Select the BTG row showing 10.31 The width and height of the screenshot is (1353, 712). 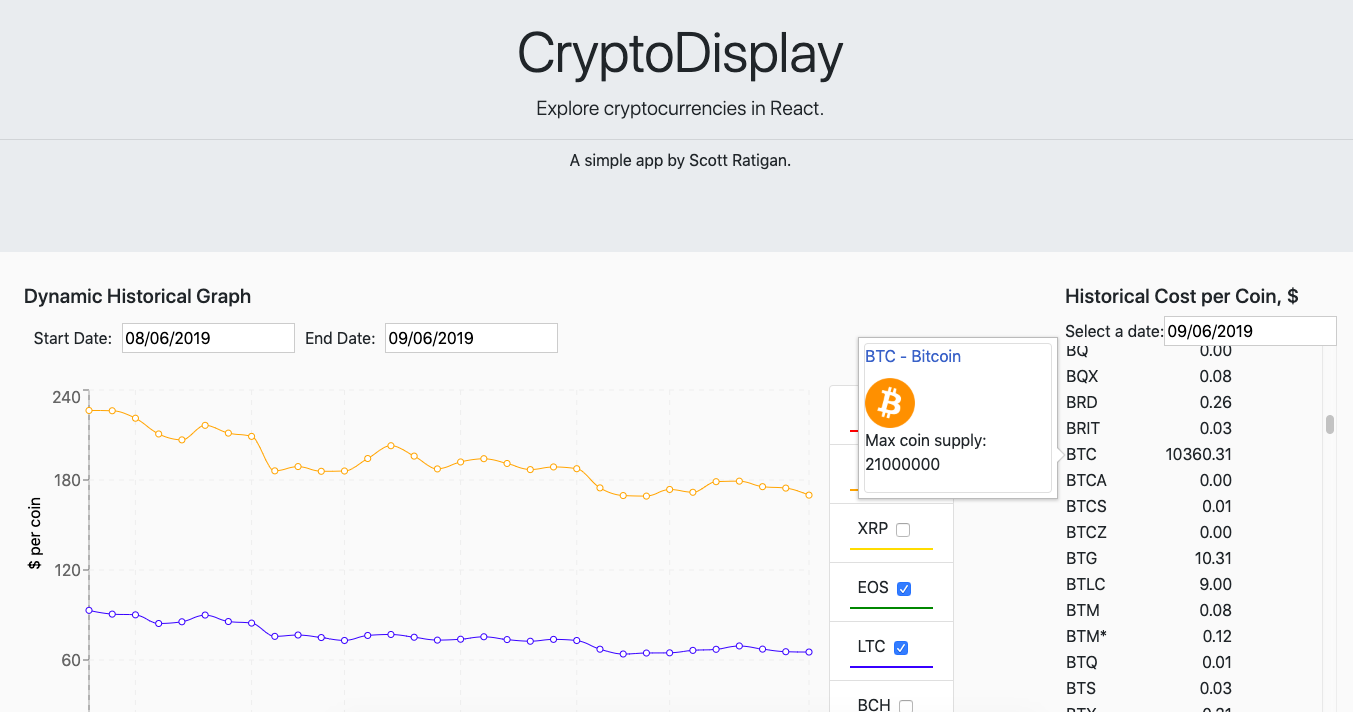pos(1148,558)
